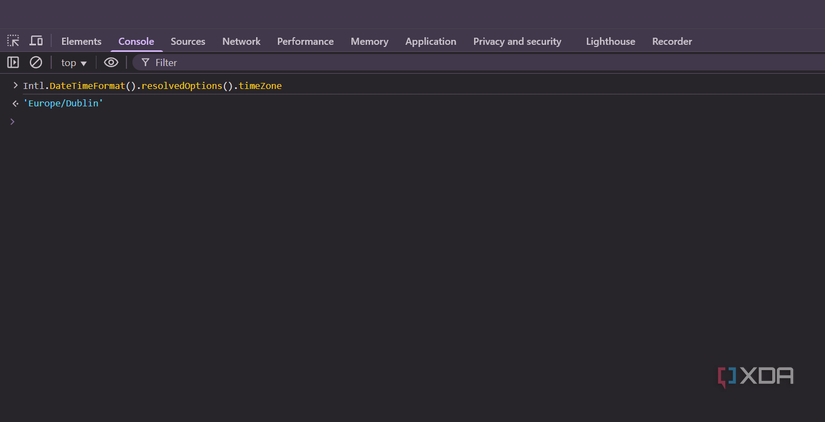Open the Sources tab
Screen dimensions: 825x422
pyautogui.click(x=187, y=41)
